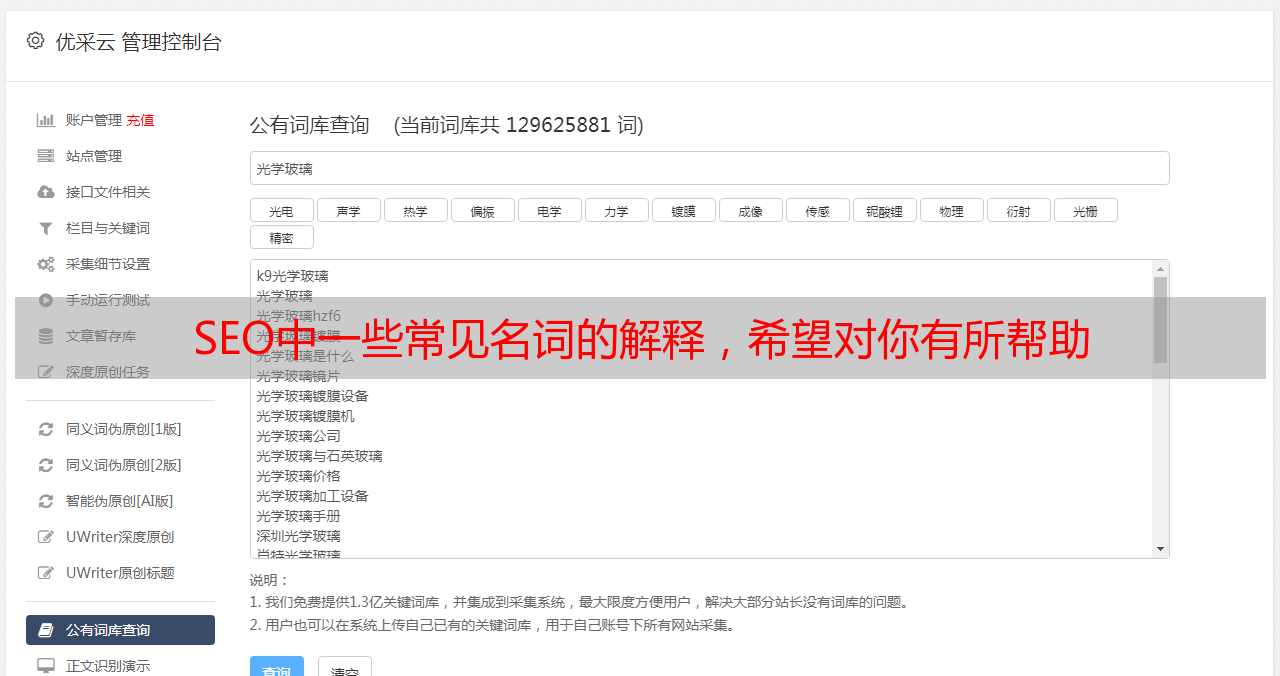This screenshot has width=1280, height=676.
Task: Click the bar chart icon for 账户管理
Action: (x=45, y=120)
